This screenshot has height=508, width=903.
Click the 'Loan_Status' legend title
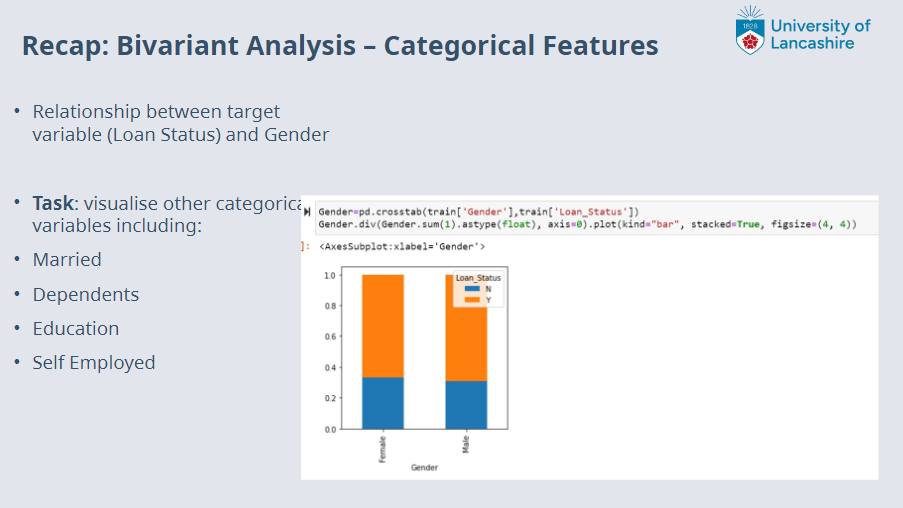pos(478,278)
